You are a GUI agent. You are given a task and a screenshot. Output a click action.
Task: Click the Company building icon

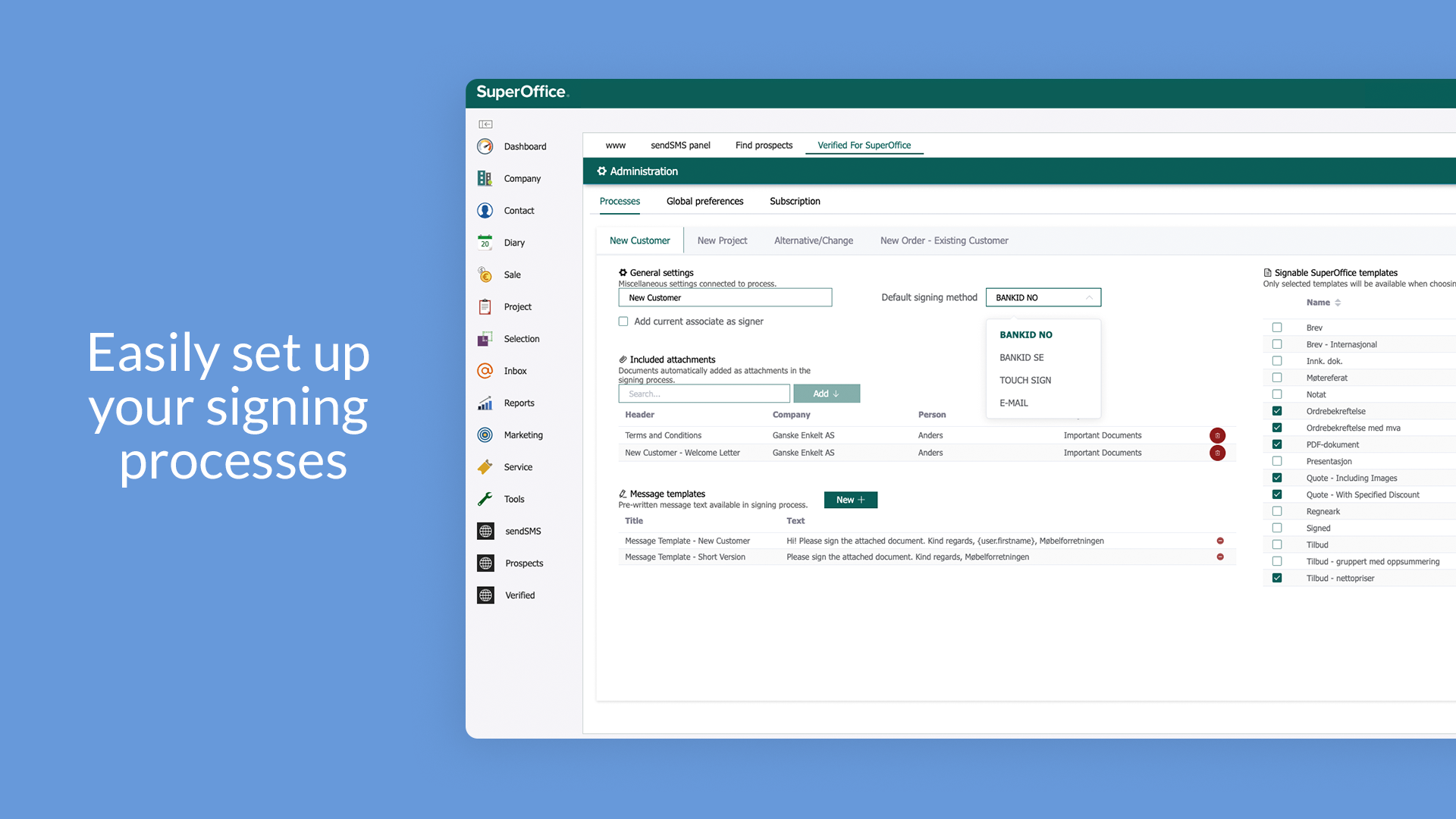[x=485, y=178]
